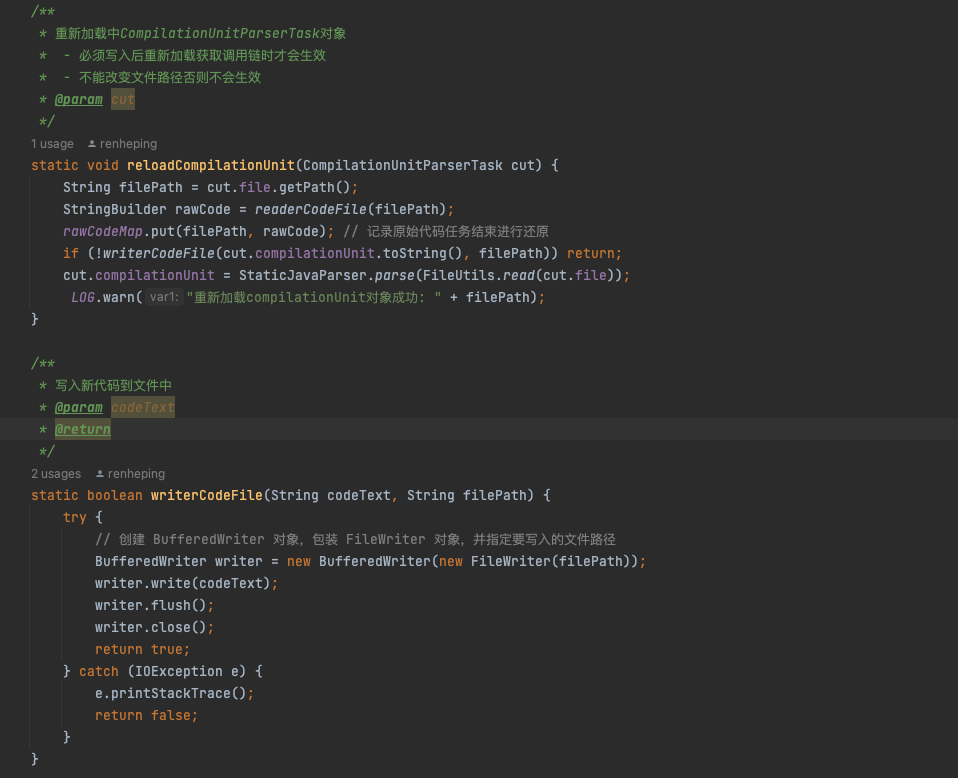
Task: Click the "catch" keyword
Action: click(99, 672)
